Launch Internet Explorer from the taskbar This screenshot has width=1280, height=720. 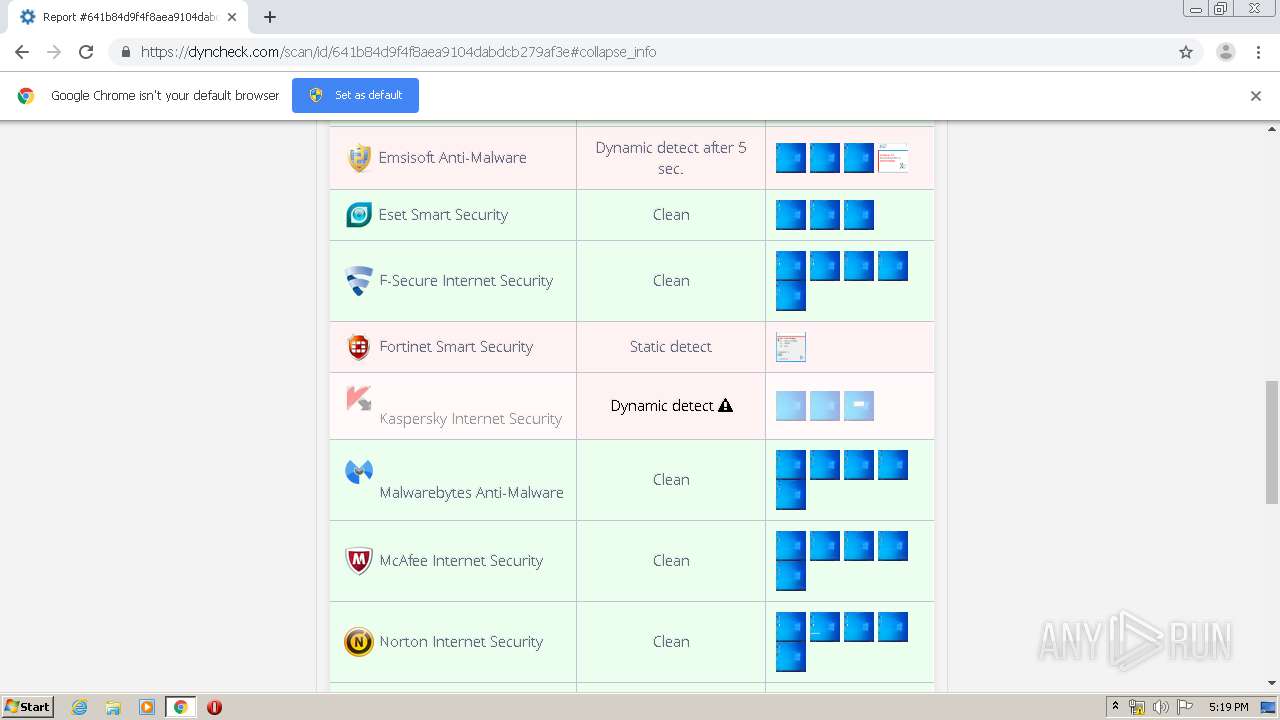tap(80, 707)
